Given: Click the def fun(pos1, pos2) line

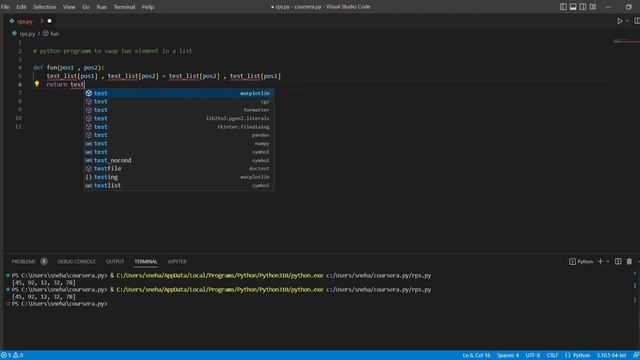Looking at the screenshot, I should pos(69,68).
